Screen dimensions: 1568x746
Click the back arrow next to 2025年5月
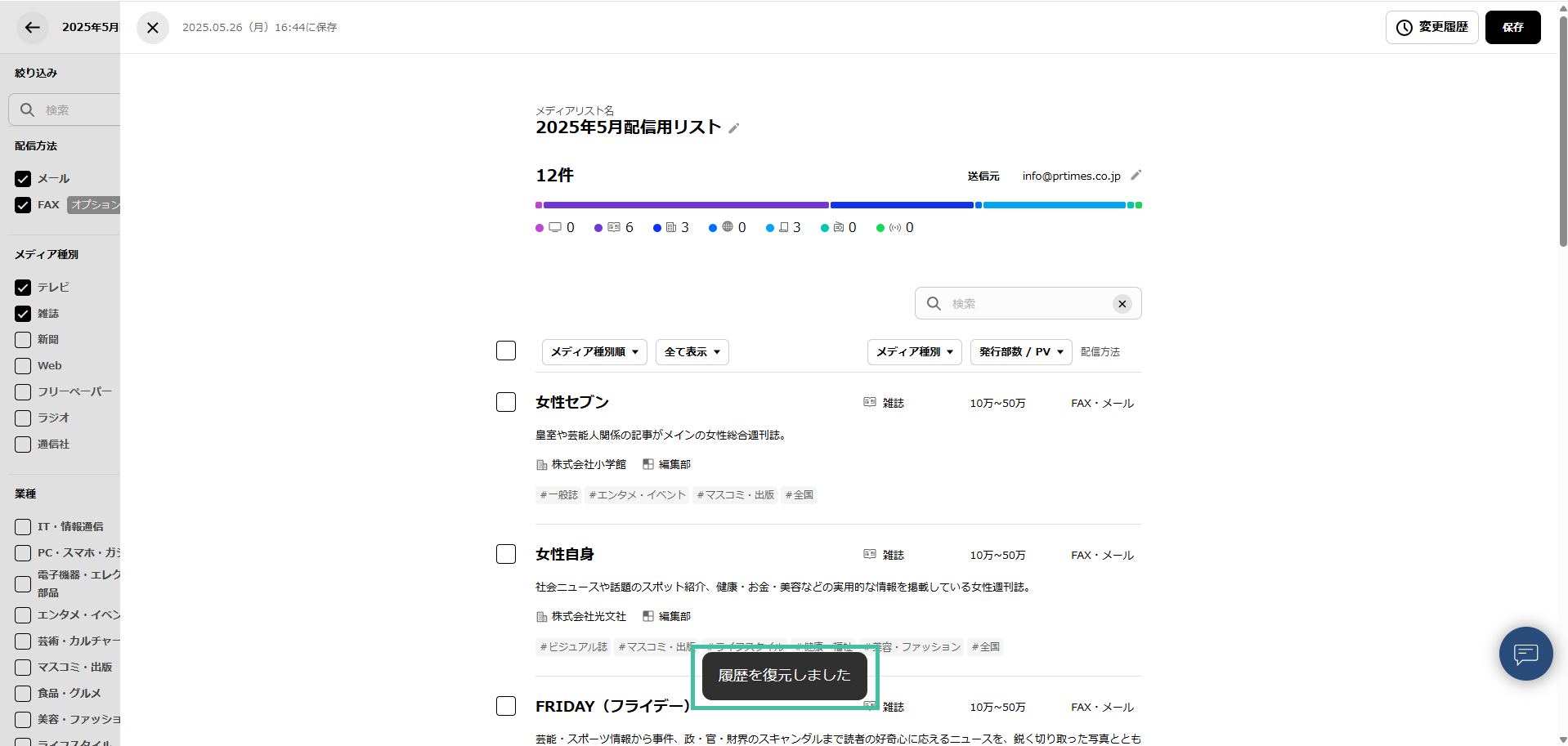tap(32, 27)
